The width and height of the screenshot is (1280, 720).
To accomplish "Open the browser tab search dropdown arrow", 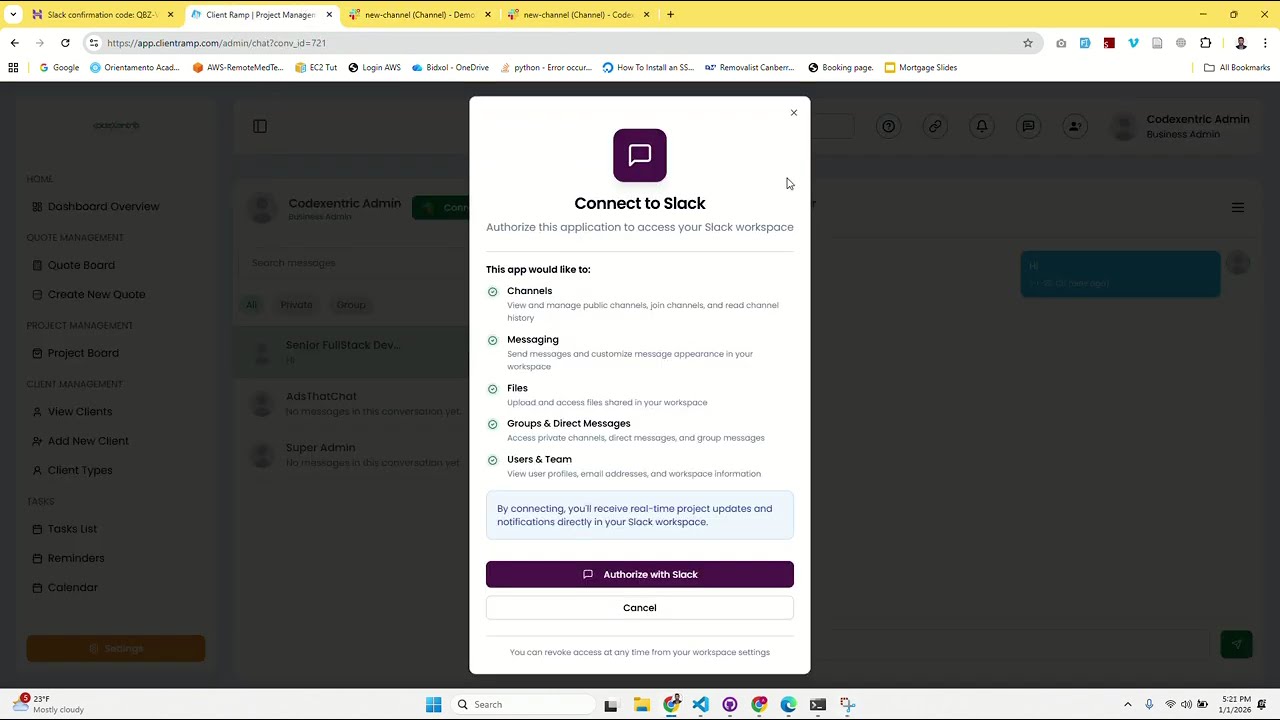I will pyautogui.click(x=13, y=15).
